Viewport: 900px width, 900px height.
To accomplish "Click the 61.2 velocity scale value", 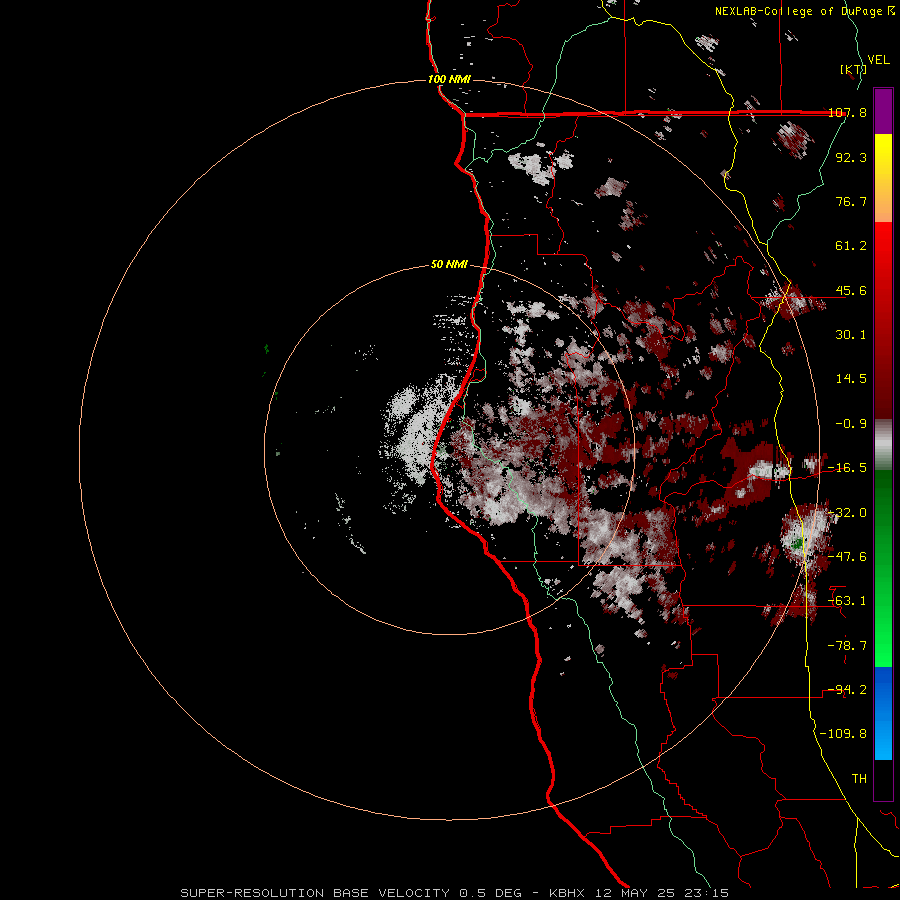I will point(851,246).
